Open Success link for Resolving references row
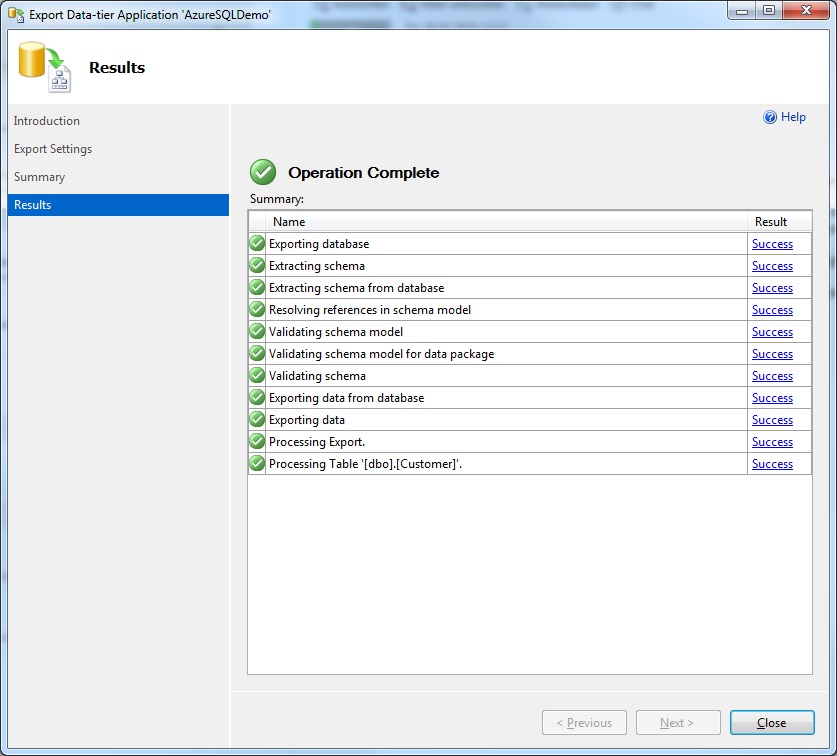Viewport: 837px width, 756px height. 772,310
